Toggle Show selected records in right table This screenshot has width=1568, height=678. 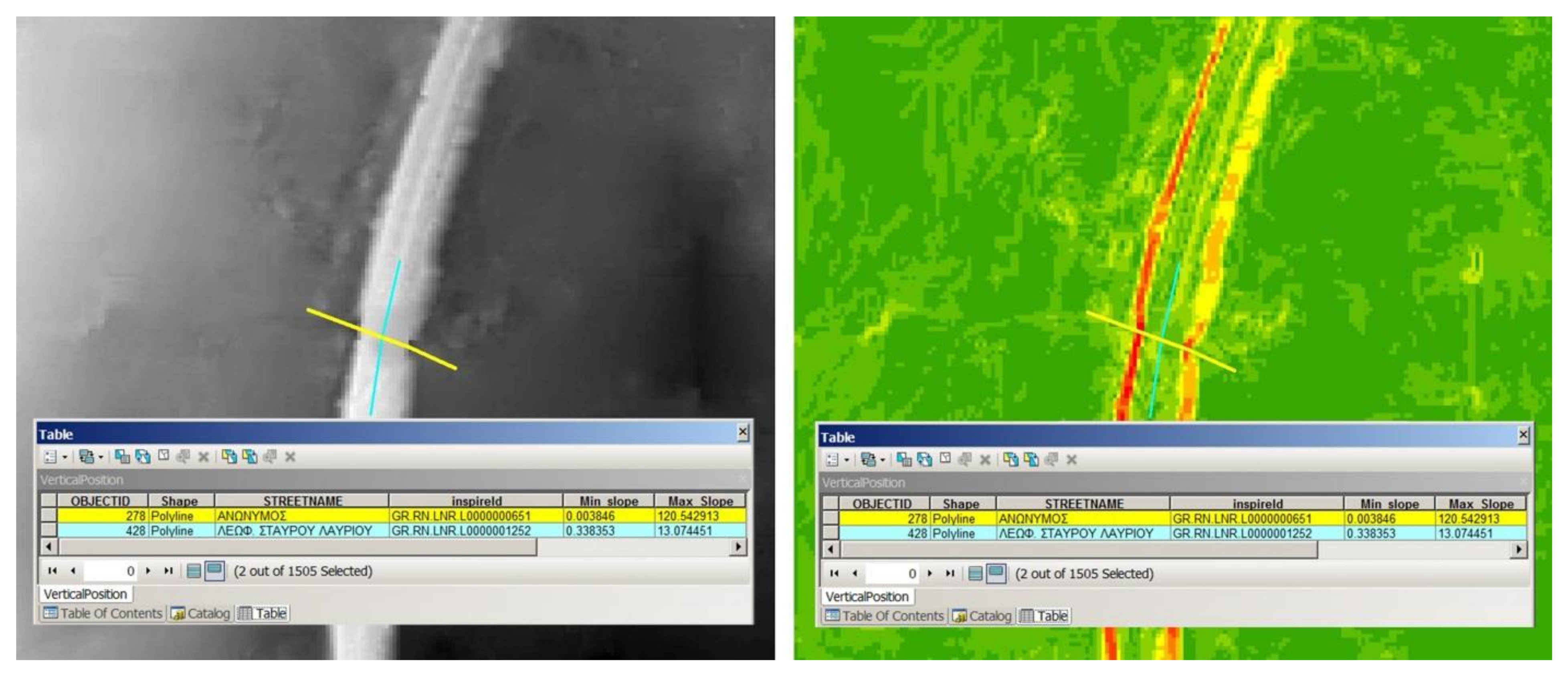click(x=996, y=573)
